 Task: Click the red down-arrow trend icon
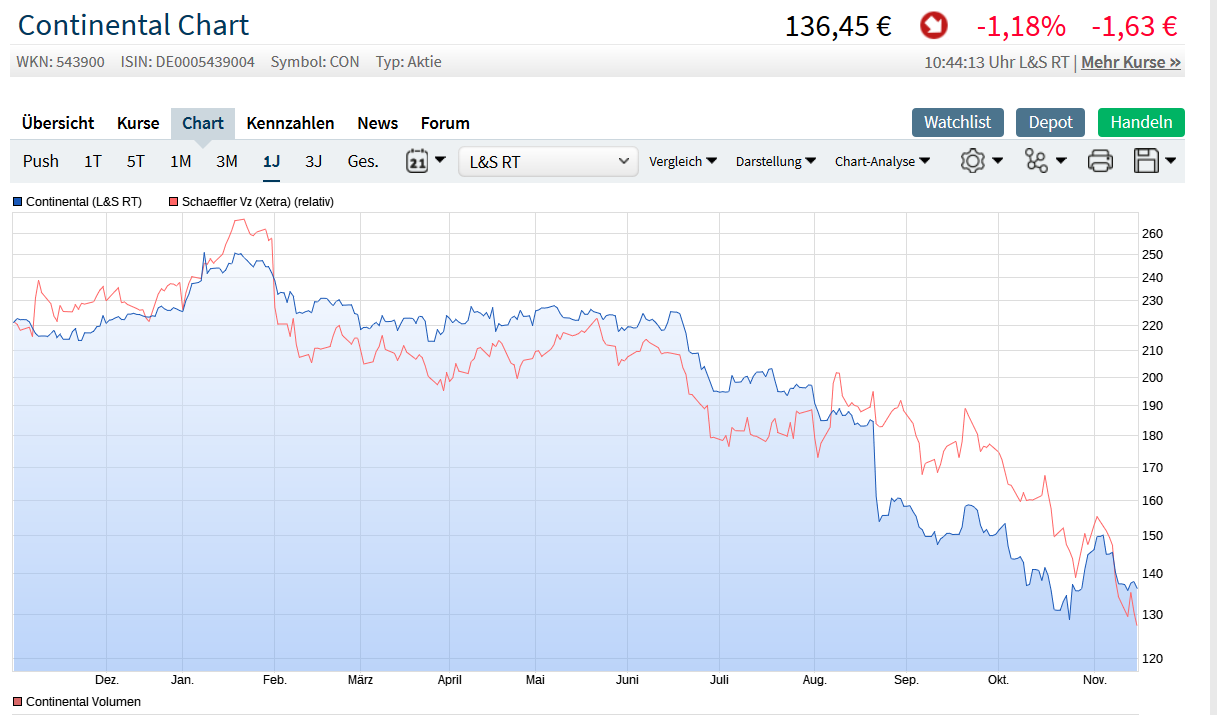coord(934,25)
